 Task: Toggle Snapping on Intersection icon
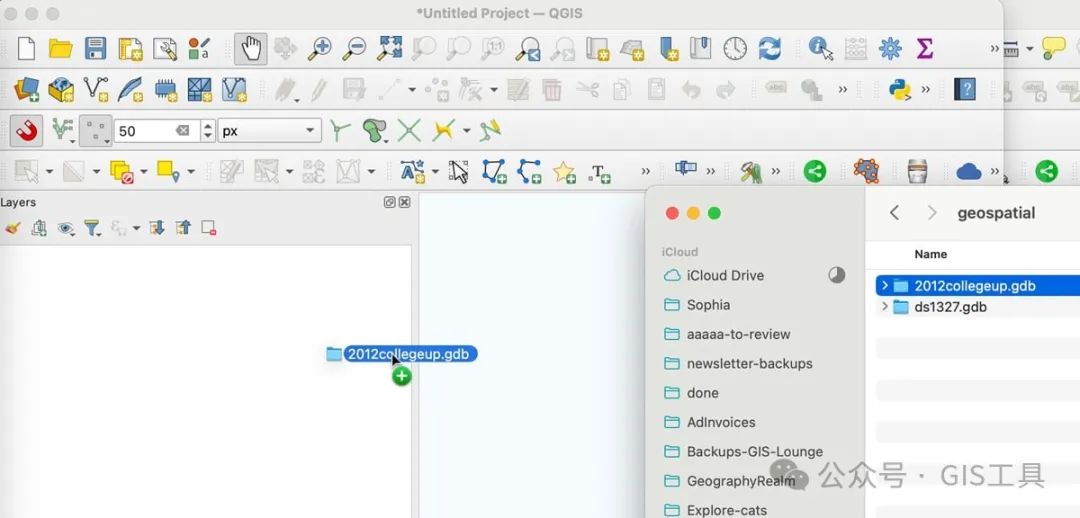(x=409, y=130)
